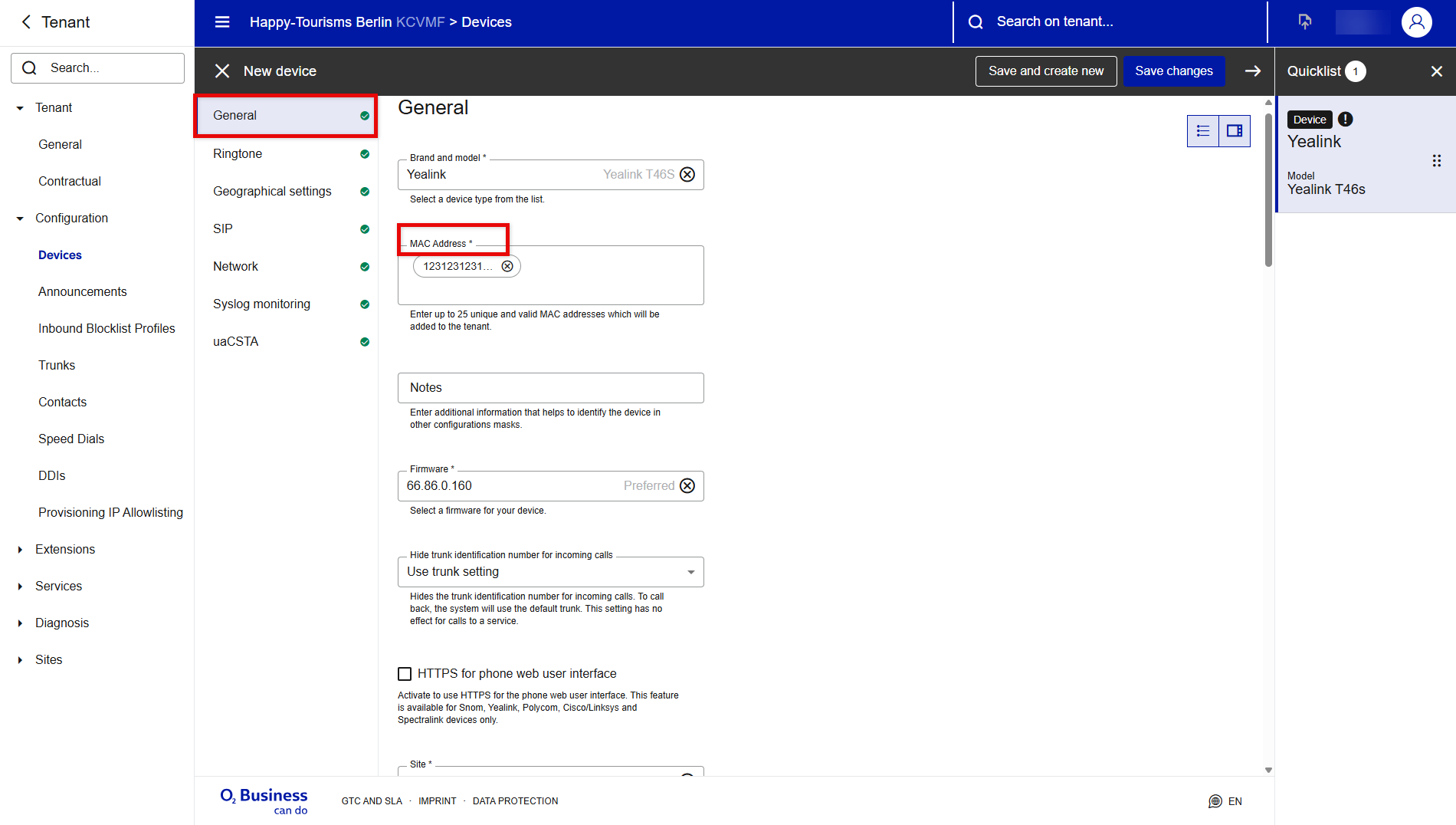
Task: Remove the MAC address chip
Action: (507, 266)
